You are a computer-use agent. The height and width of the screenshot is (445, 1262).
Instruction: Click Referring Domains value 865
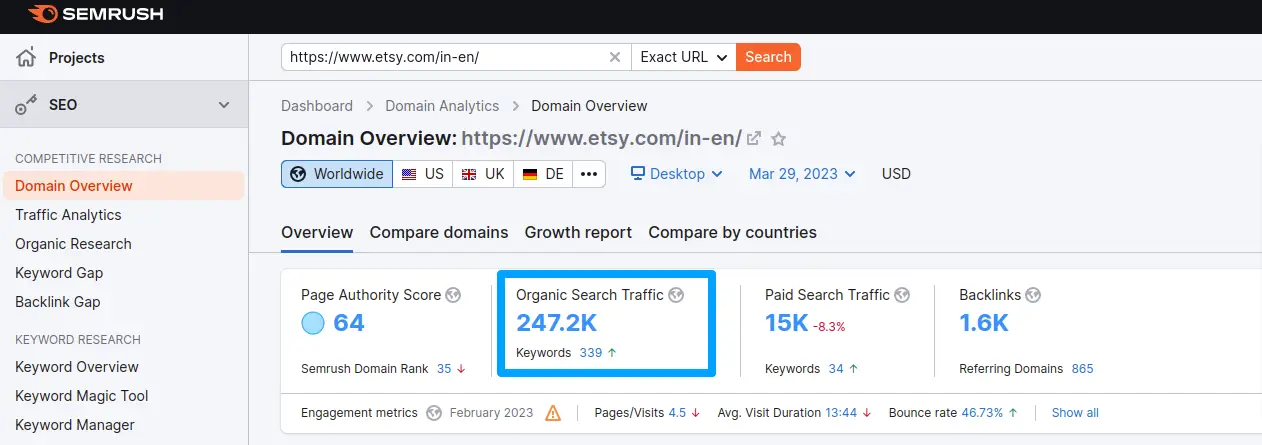1082,369
